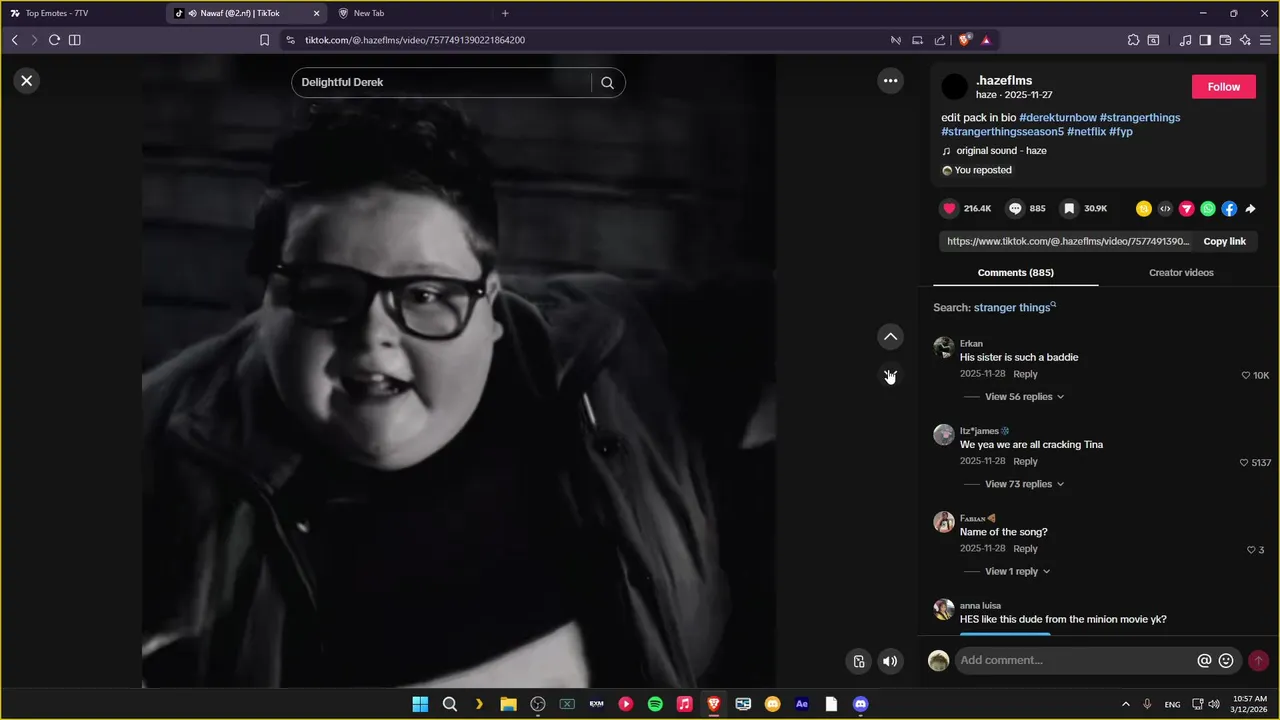Viewport: 1280px width, 720px height.
Task: Toggle the browser split view icon
Action: point(74,40)
